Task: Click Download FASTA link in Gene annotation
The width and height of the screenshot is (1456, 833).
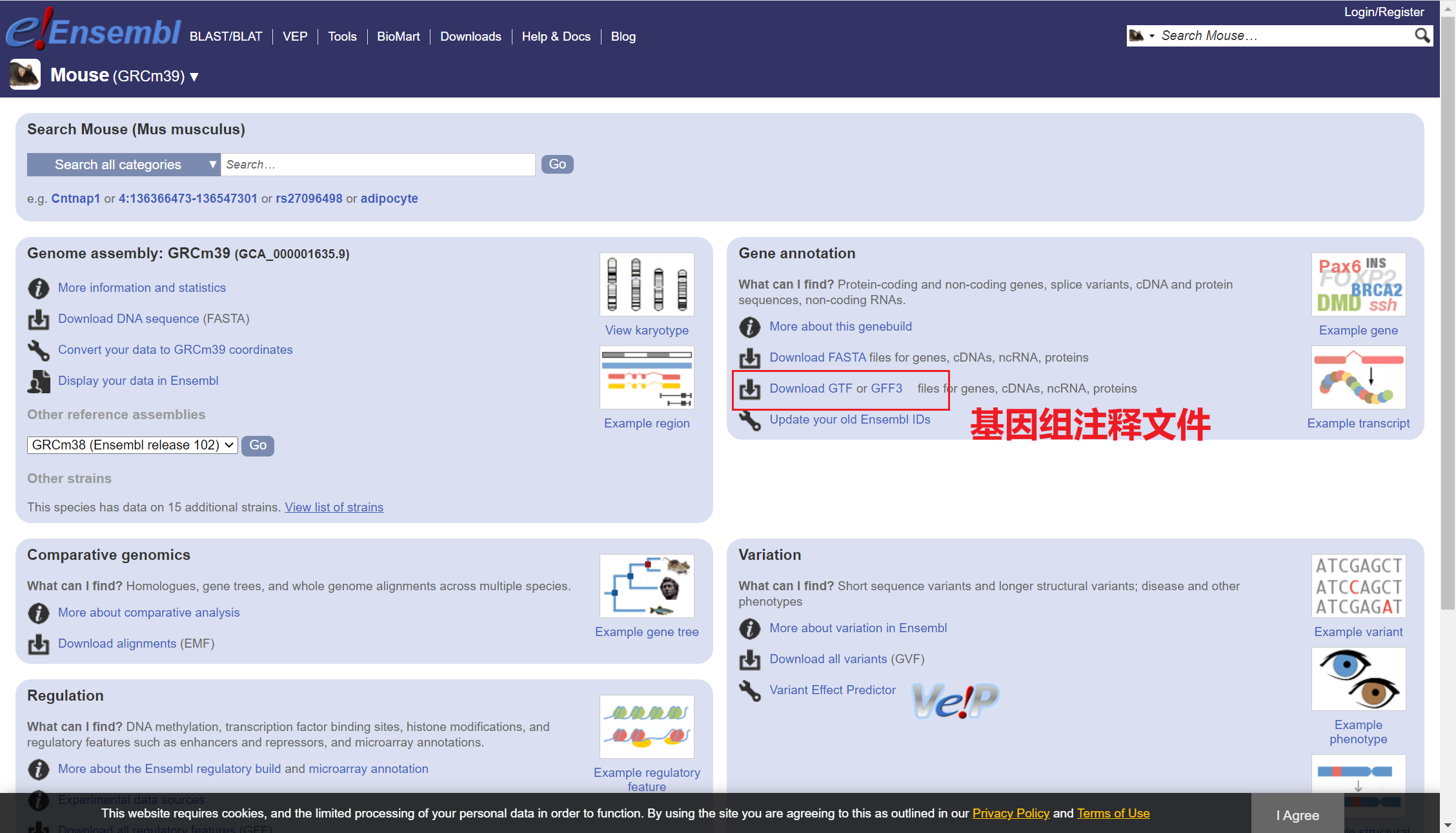Action: pyautogui.click(x=818, y=358)
